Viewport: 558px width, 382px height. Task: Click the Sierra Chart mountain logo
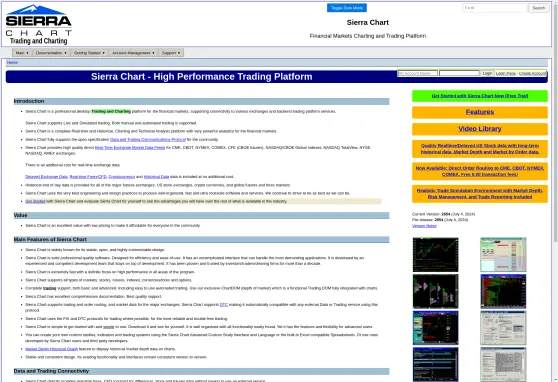click(x=38, y=25)
